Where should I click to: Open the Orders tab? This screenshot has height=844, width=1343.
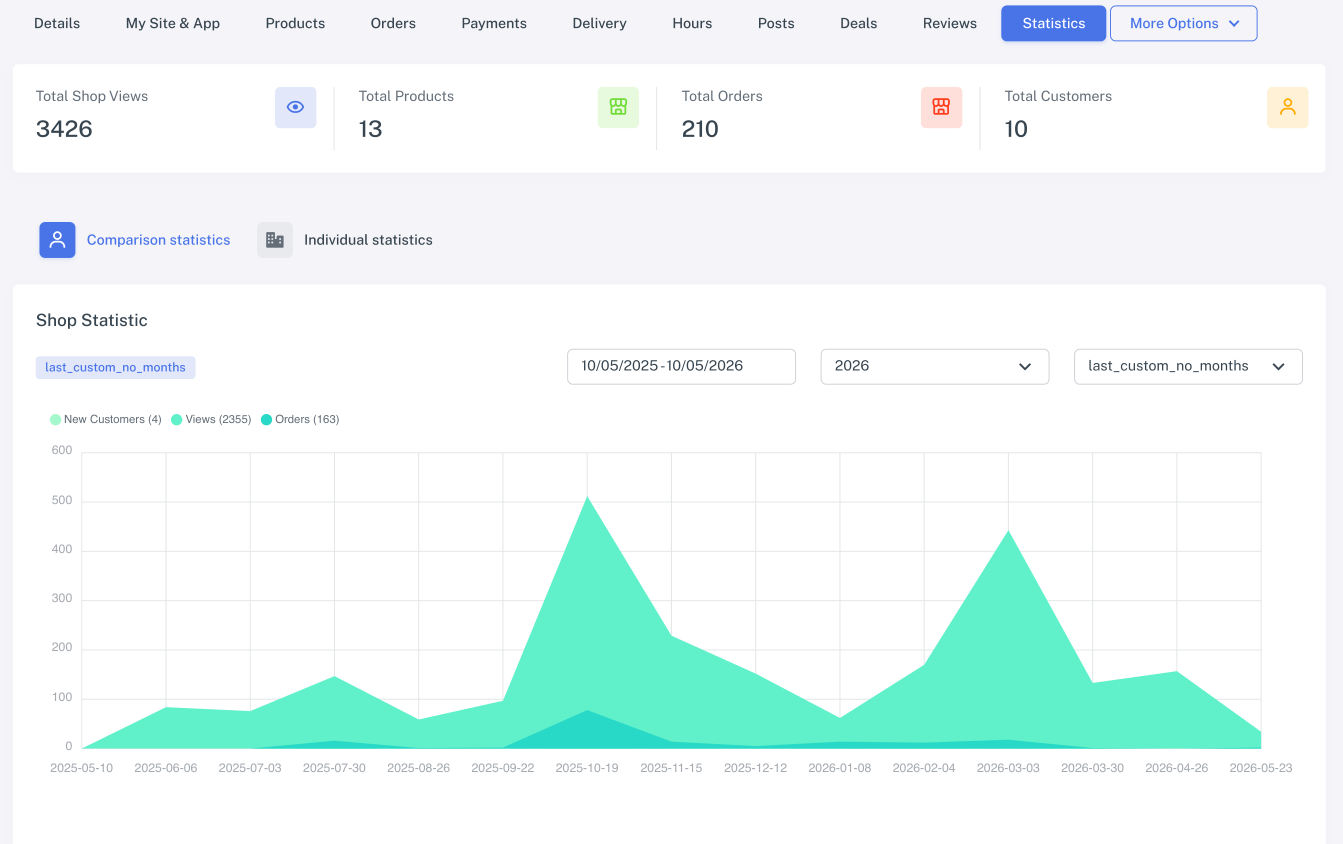(x=393, y=23)
